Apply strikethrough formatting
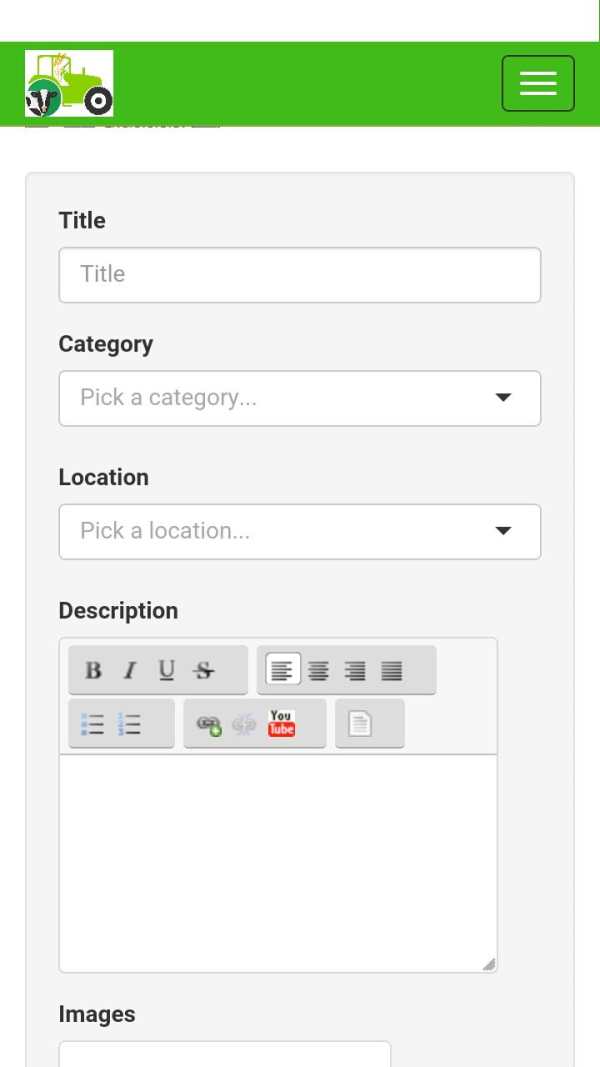 [x=203, y=670]
